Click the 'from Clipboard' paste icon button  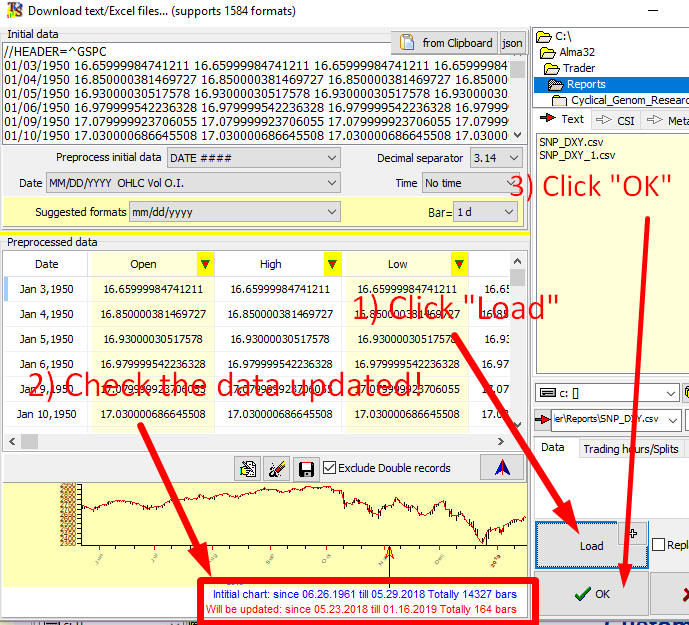tap(446, 43)
